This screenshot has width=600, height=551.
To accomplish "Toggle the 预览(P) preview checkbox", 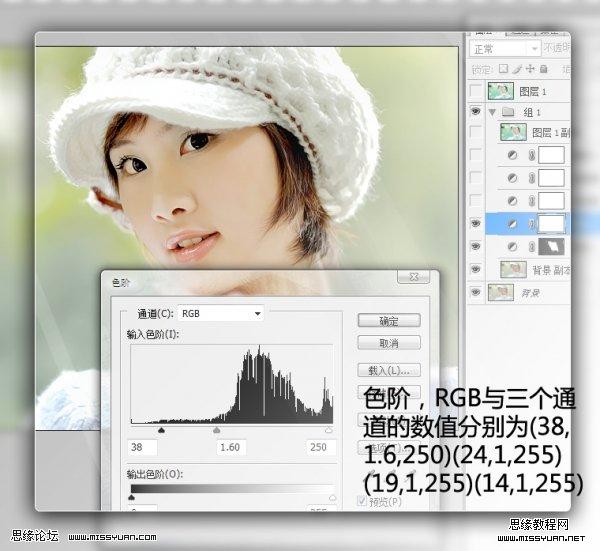I will pyautogui.click(x=363, y=501).
